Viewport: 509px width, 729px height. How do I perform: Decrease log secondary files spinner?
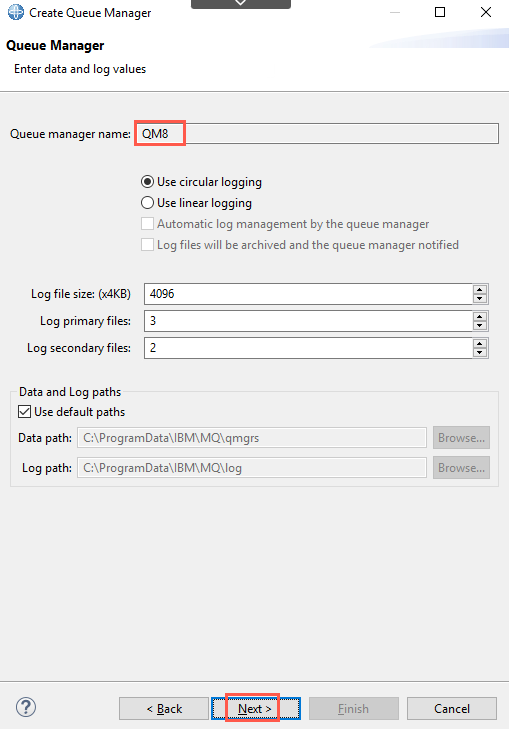pyautogui.click(x=480, y=353)
